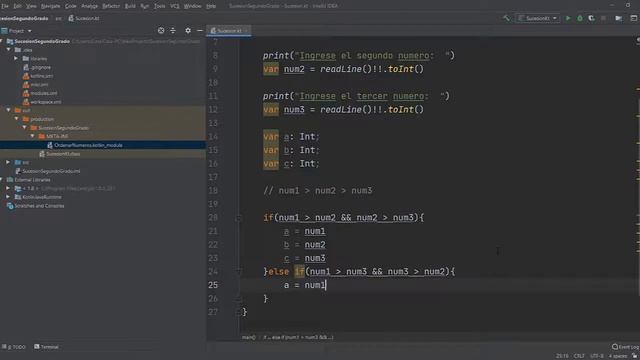
Task: Open the Navigate menu
Action: click(50, 6)
